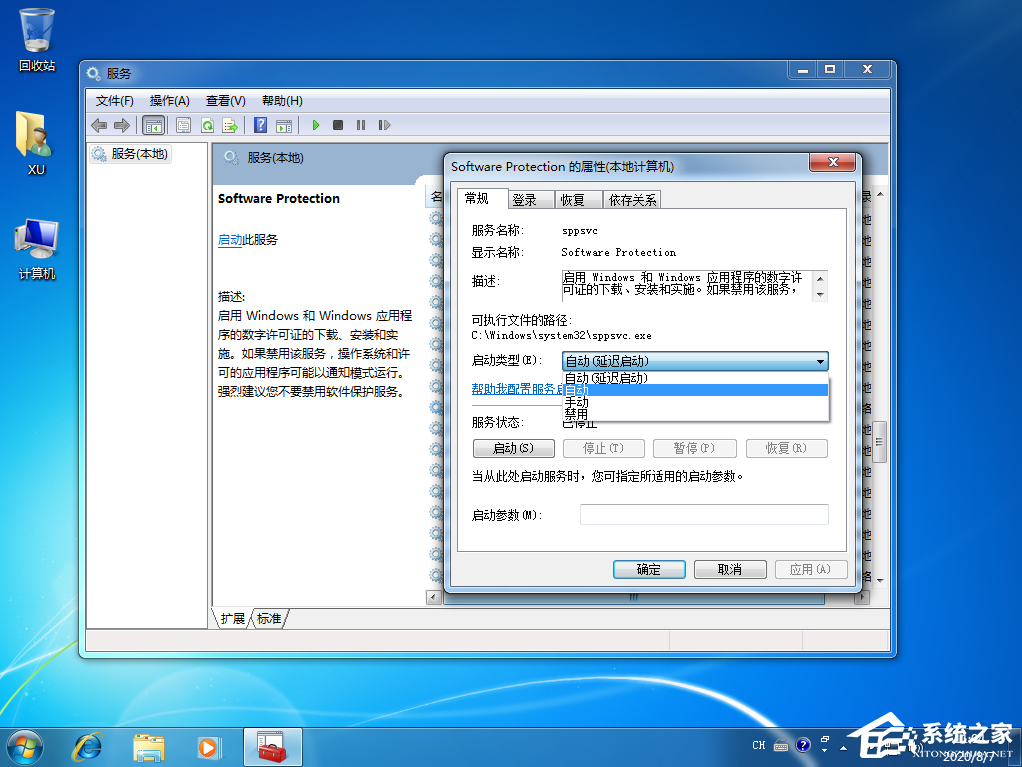
Task: Click inside the 启动参数 input field
Action: tap(703, 514)
